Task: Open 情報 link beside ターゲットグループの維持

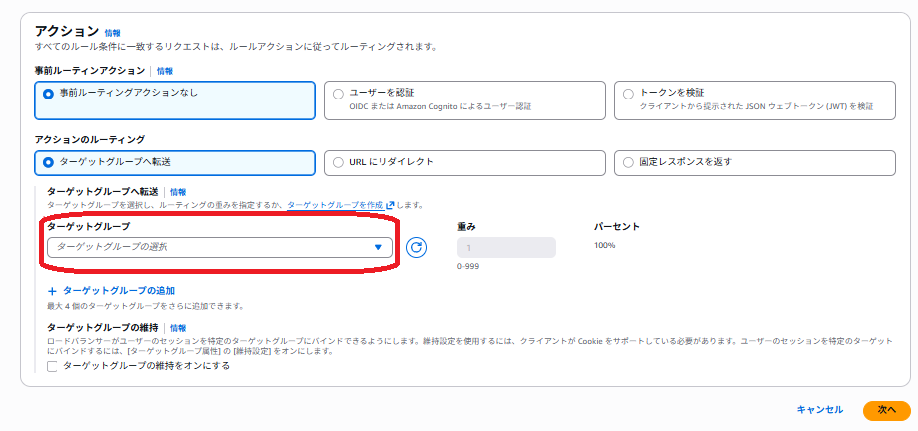Action: pos(179,328)
